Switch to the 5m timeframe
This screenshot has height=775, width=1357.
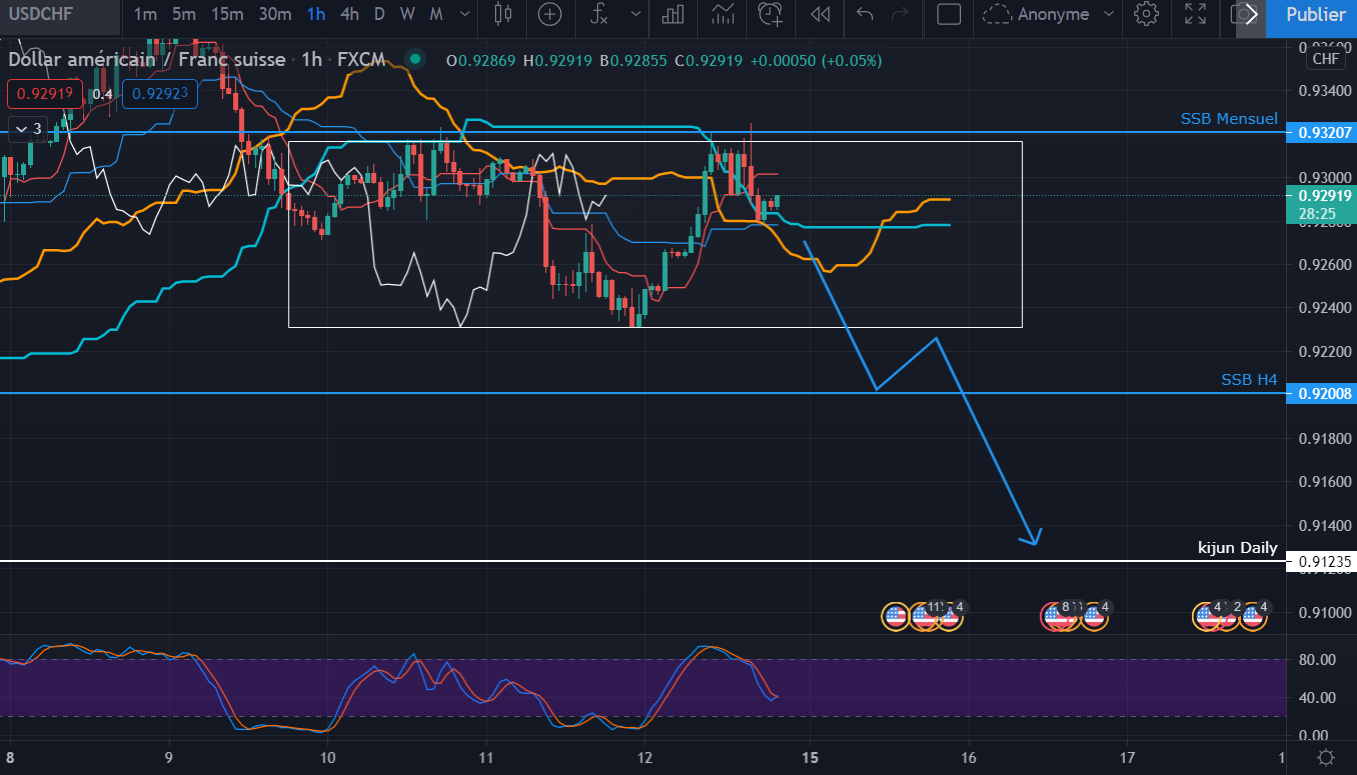coord(183,15)
